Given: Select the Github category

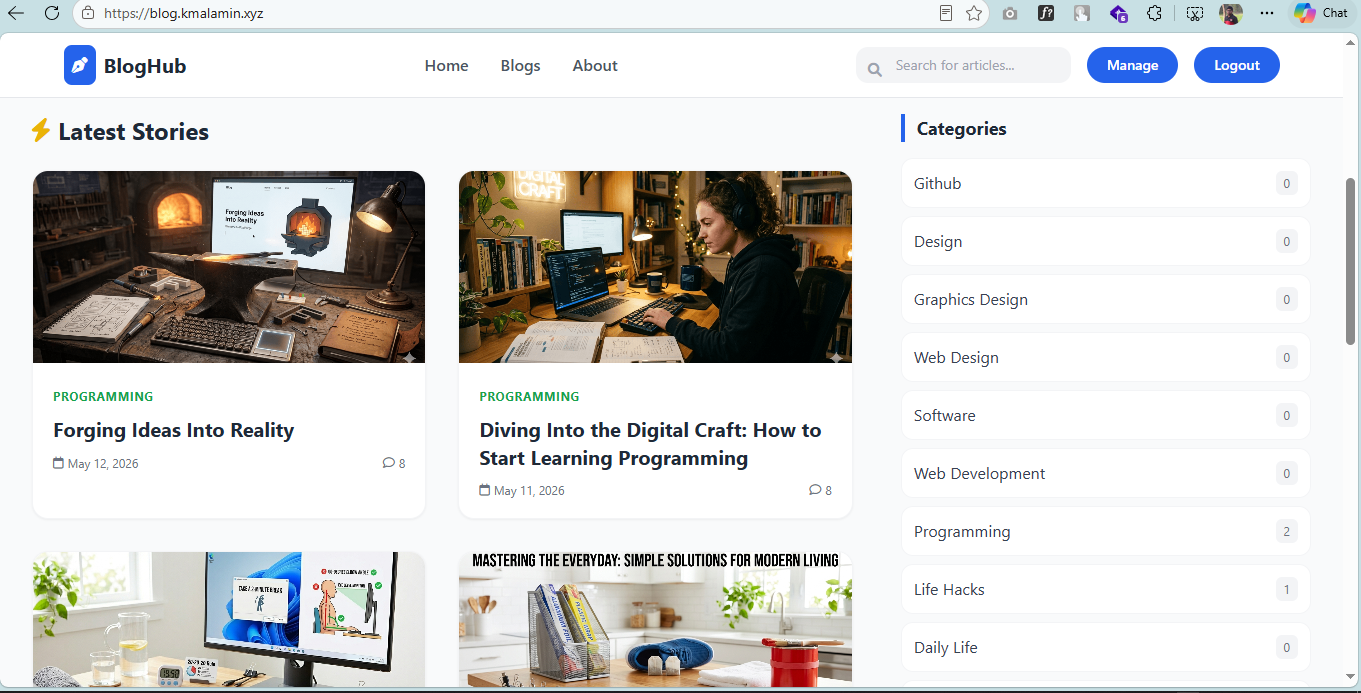Looking at the screenshot, I should point(1106,183).
